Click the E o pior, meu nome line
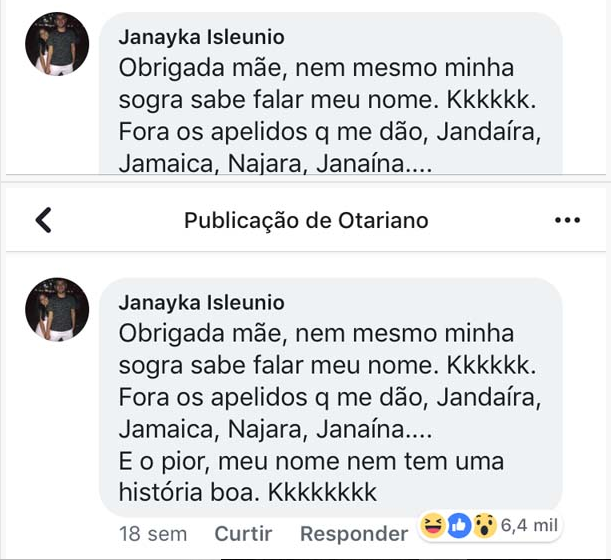Screen dimensions: 611x560 [x=311, y=461]
